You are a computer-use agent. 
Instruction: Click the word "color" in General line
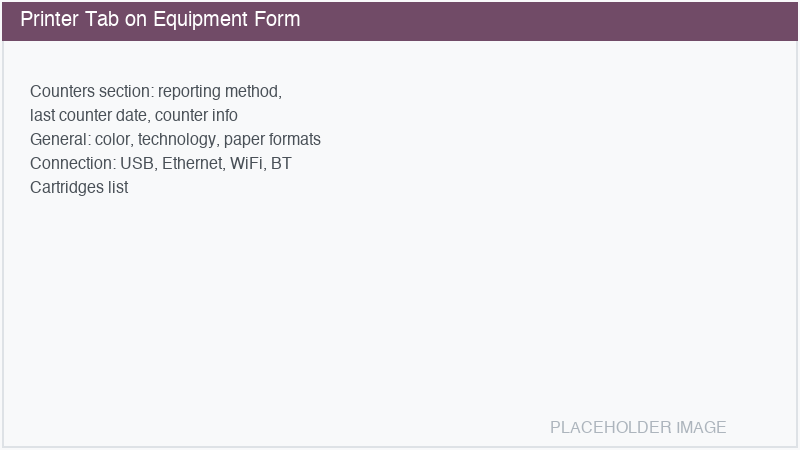point(114,139)
